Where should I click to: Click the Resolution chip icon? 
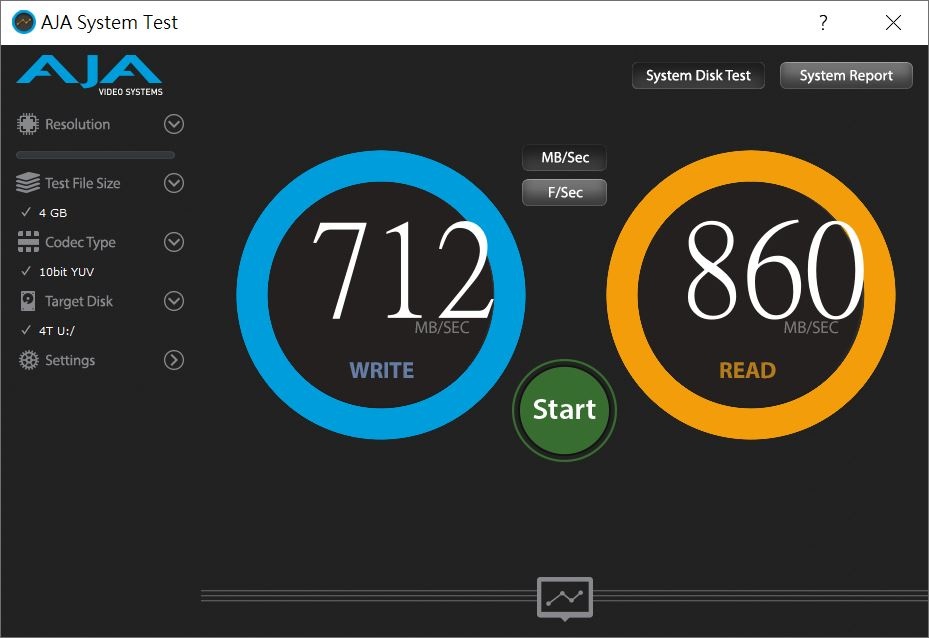[27, 124]
